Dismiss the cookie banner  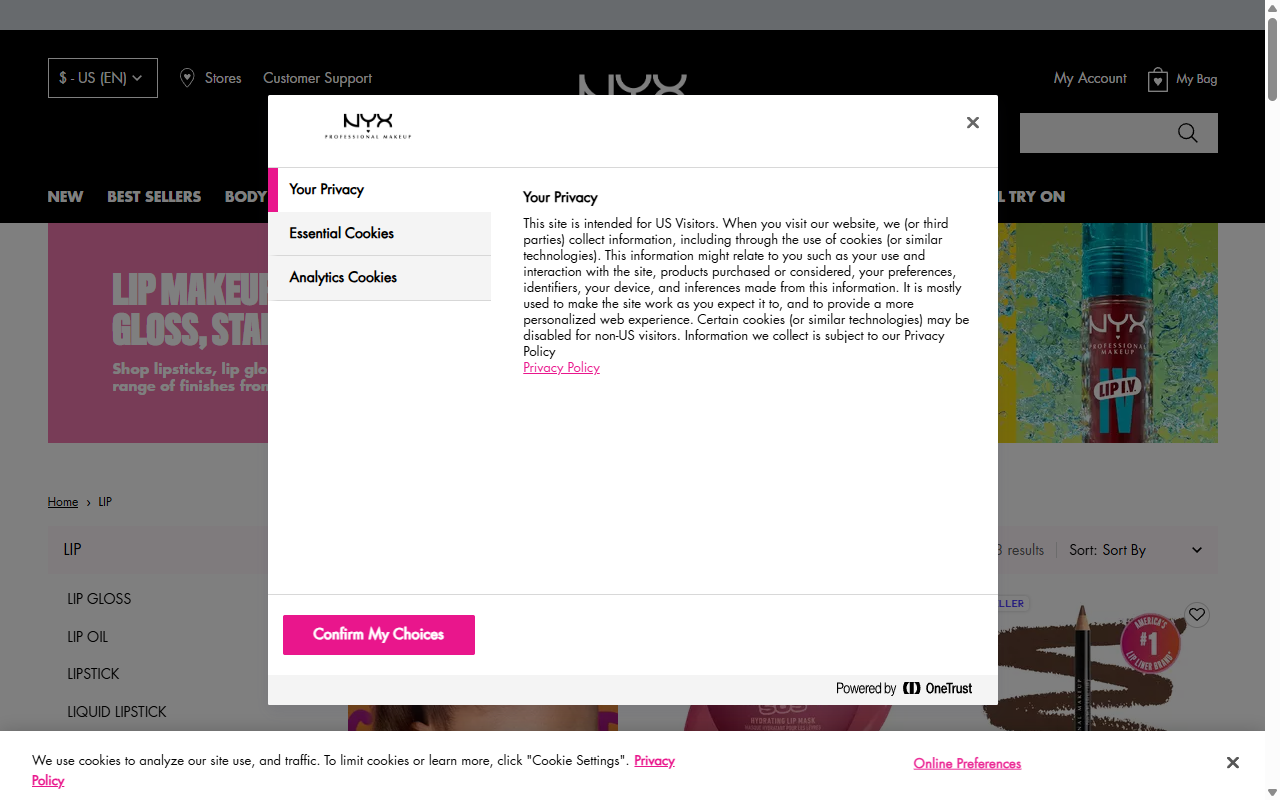[1233, 763]
